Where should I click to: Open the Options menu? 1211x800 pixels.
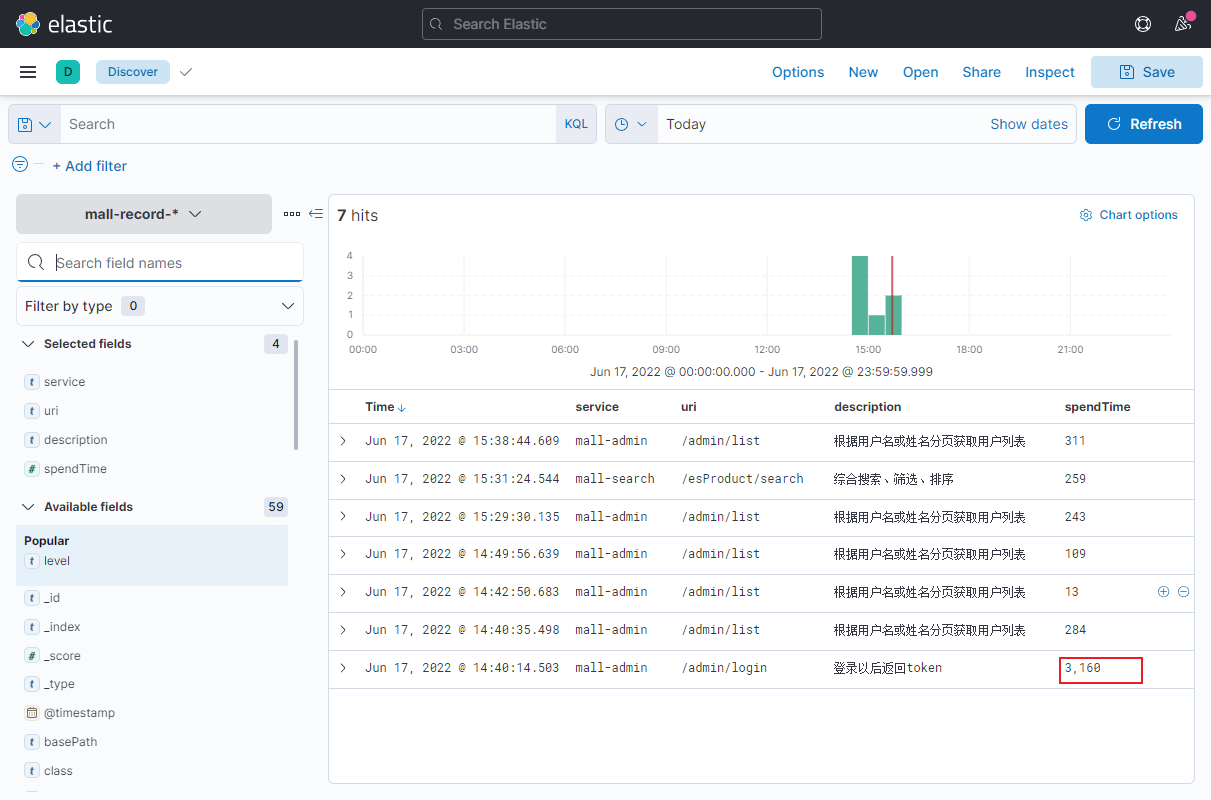coord(797,71)
